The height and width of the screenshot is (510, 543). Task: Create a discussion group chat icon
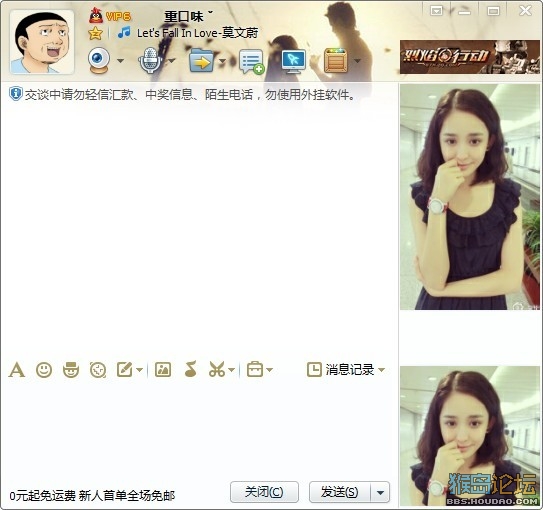(x=252, y=61)
